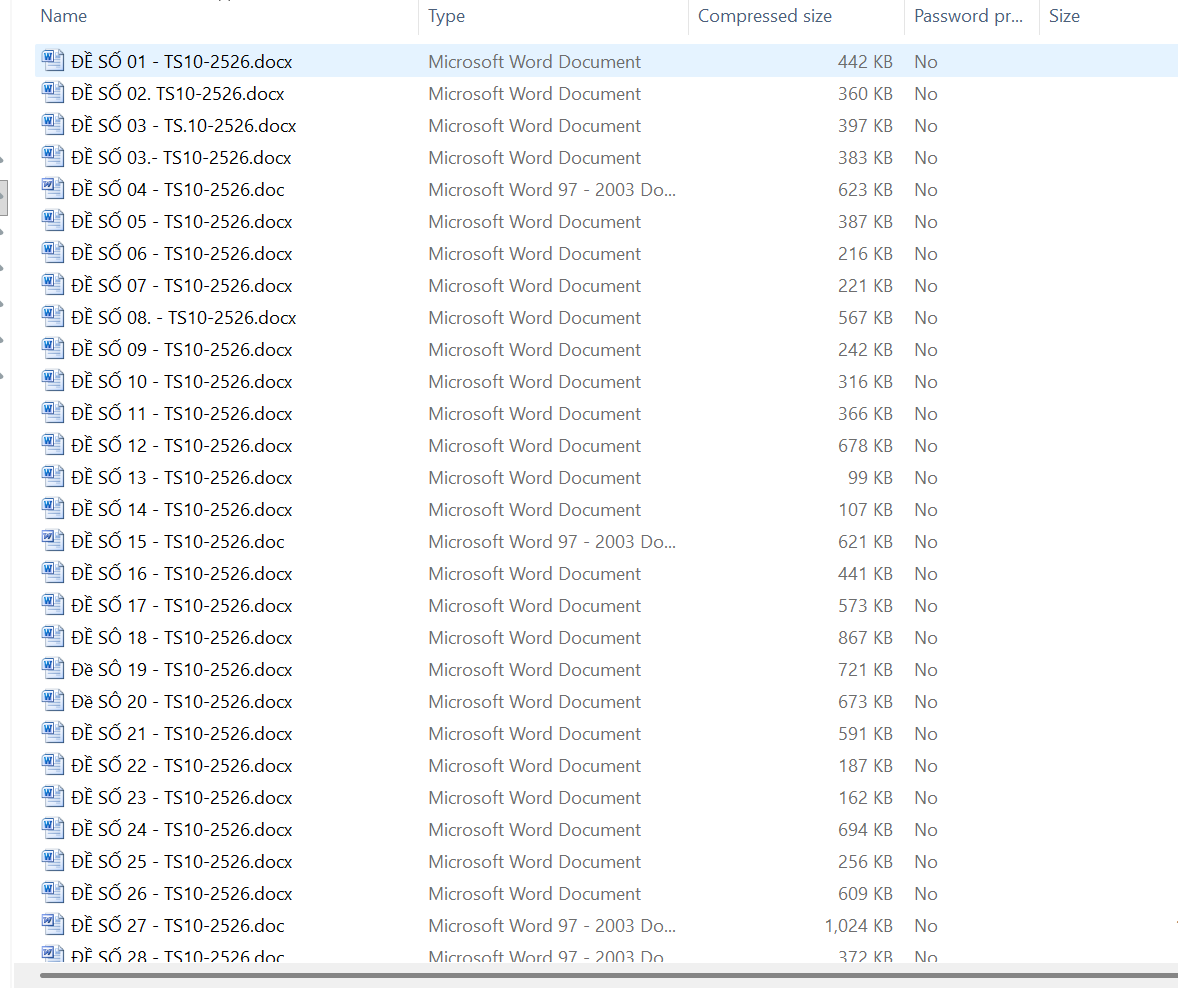Click the Compressed size column header
Viewport: 1178px width, 994px height.
pyautogui.click(x=764, y=16)
